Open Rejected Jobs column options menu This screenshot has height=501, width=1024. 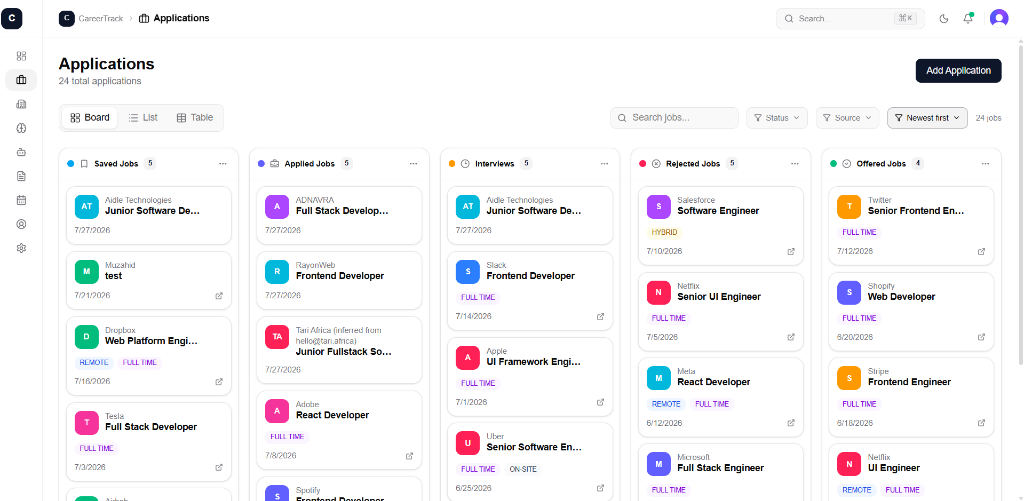795,164
